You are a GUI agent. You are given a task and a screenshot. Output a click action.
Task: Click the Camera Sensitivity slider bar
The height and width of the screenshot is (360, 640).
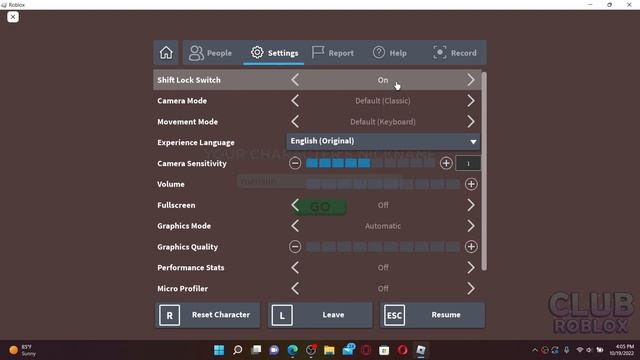coord(370,163)
